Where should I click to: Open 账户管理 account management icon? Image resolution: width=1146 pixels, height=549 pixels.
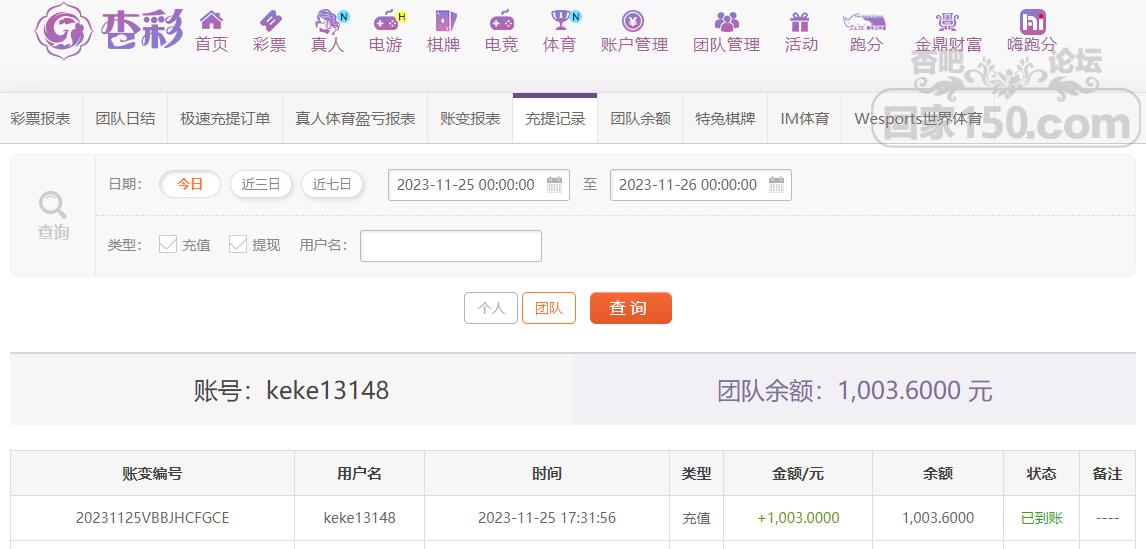click(633, 21)
